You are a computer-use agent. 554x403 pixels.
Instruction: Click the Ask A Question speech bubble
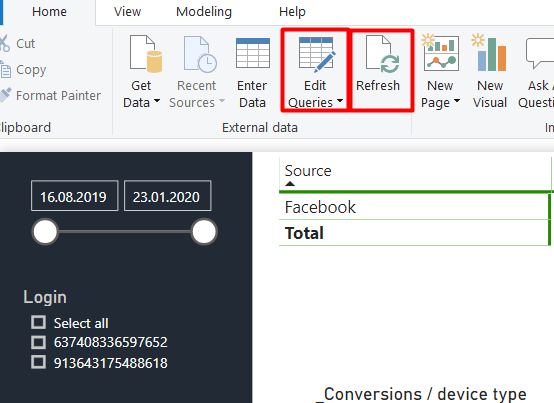(x=540, y=53)
